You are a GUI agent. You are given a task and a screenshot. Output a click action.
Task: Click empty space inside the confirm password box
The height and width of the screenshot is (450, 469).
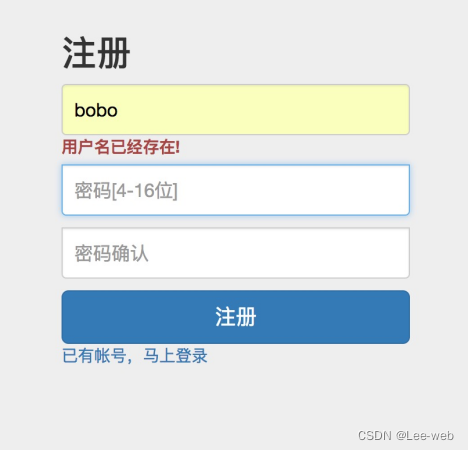pyautogui.click(x=278, y=253)
